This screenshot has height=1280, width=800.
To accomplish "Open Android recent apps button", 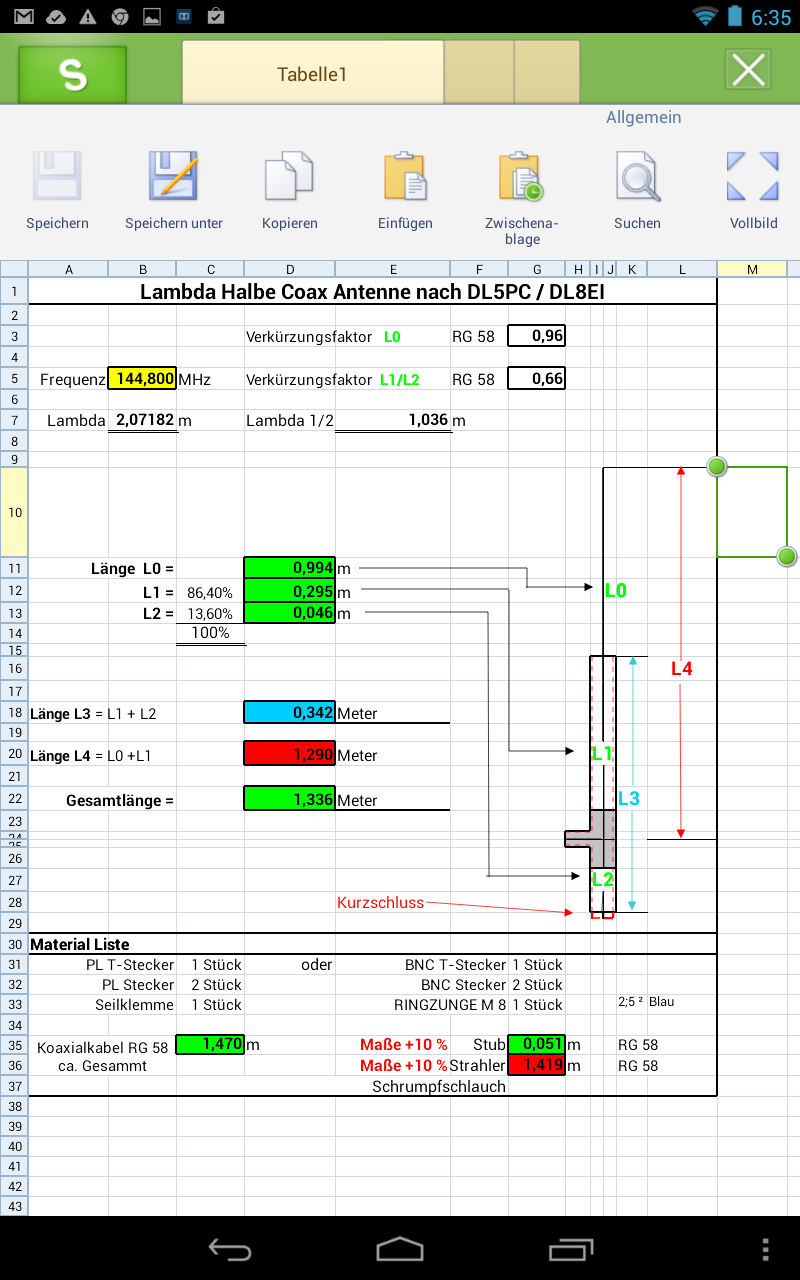I will 571,1248.
